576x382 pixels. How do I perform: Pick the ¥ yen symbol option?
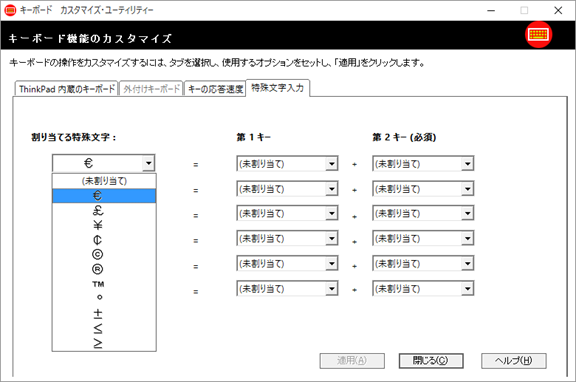(104, 225)
